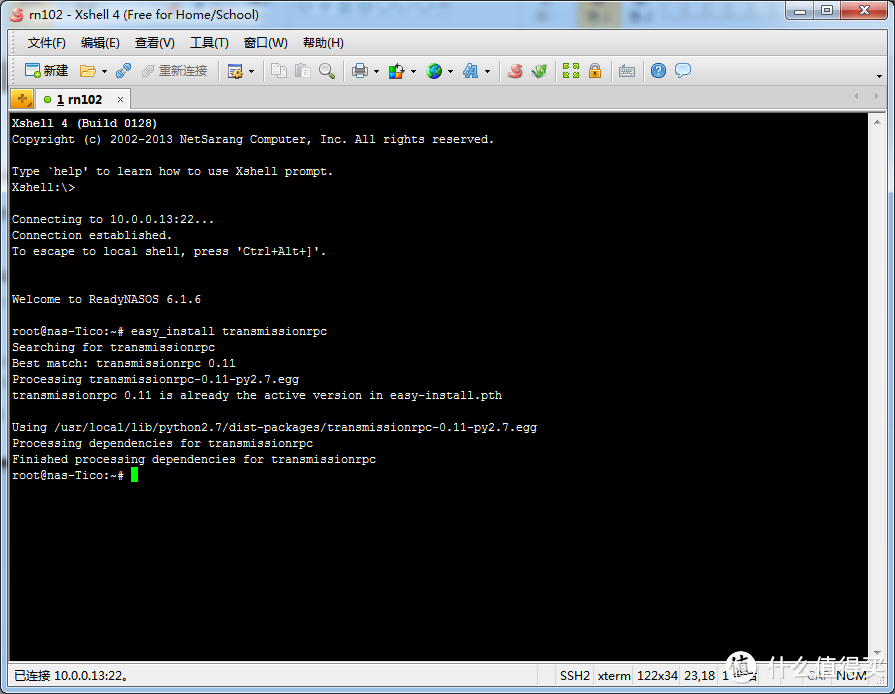The width and height of the screenshot is (895, 694).
Task: Click the color scheme icon
Action: click(396, 71)
